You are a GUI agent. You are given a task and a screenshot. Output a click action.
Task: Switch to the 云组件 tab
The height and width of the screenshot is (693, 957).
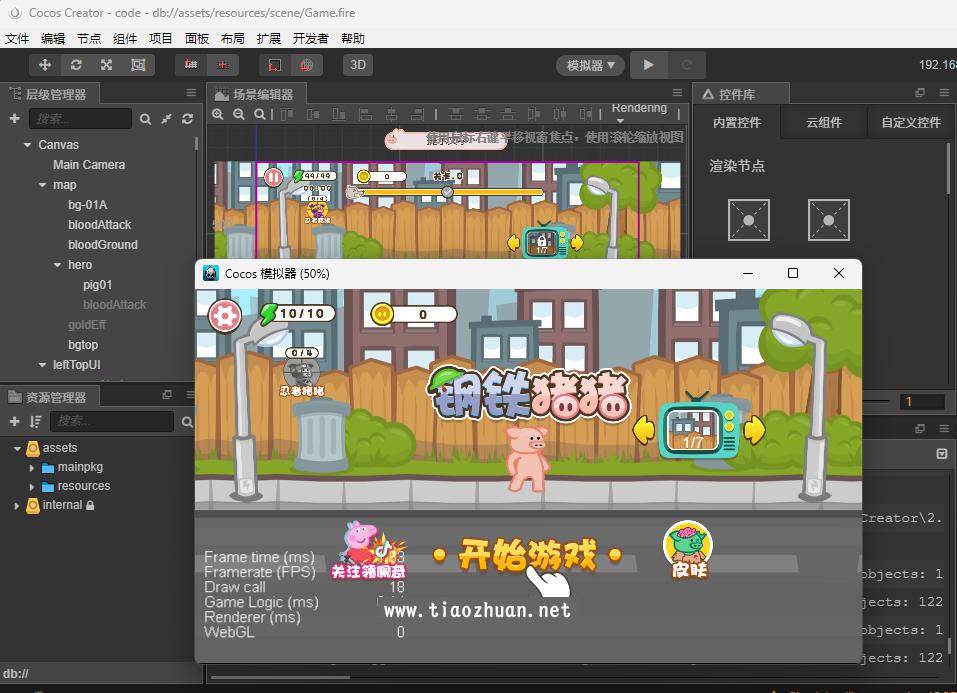pyautogui.click(x=824, y=122)
